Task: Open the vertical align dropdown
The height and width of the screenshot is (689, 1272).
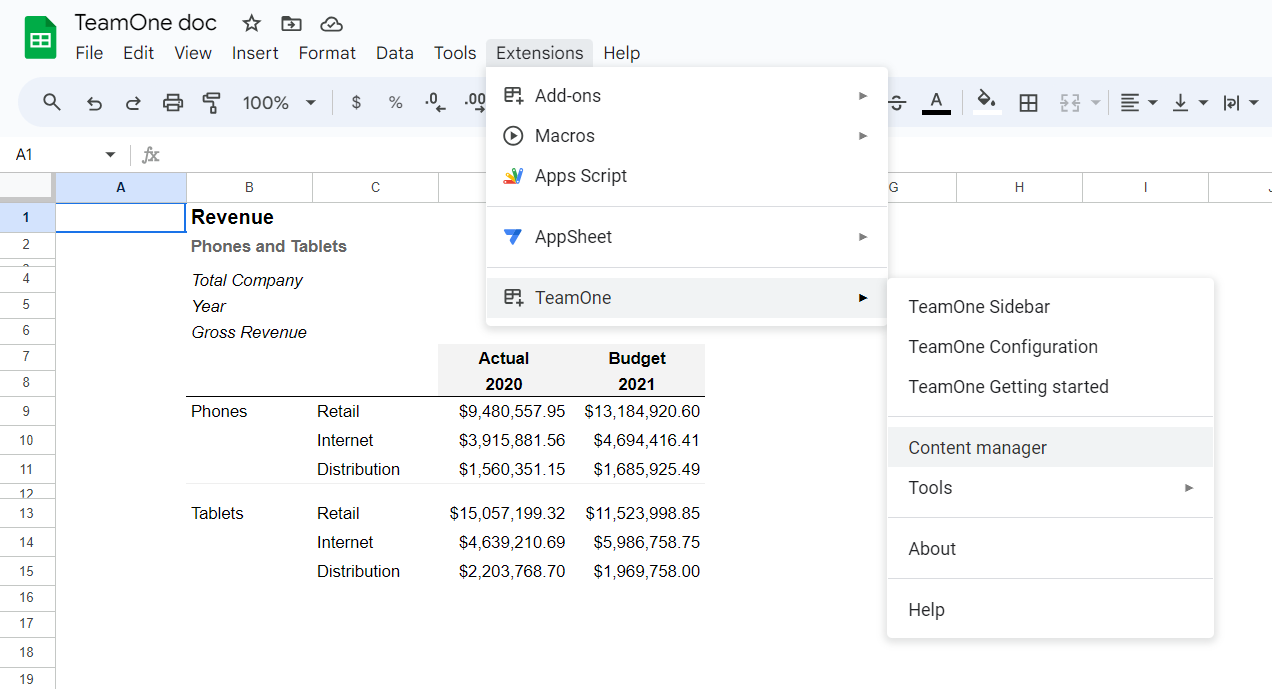Action: [1190, 102]
